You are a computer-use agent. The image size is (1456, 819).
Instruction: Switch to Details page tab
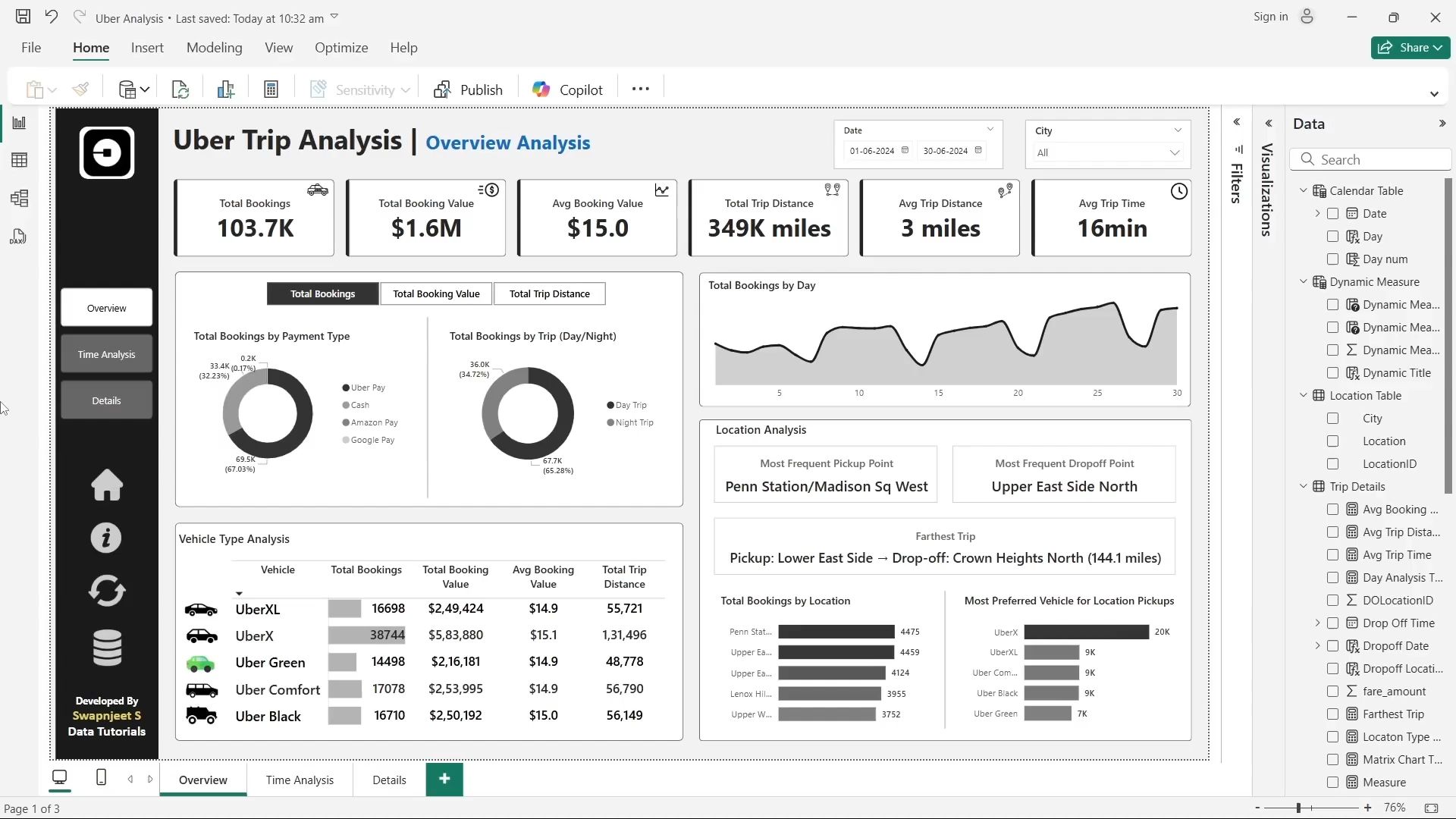click(x=390, y=780)
